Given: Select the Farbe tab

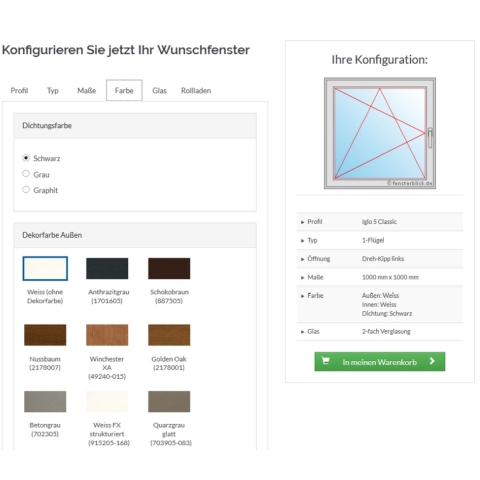Looking at the screenshot, I should pos(124,90).
